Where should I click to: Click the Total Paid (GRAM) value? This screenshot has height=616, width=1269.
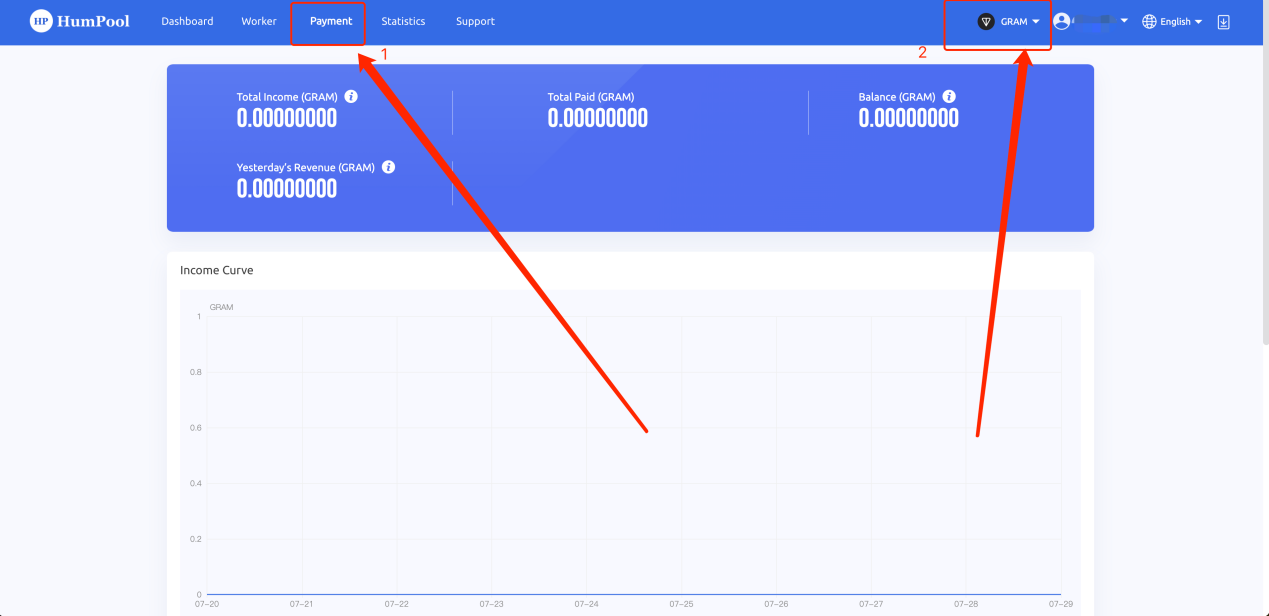point(597,118)
